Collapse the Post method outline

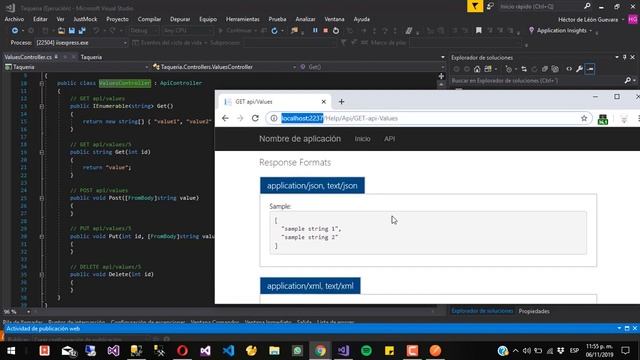[x=42, y=198]
